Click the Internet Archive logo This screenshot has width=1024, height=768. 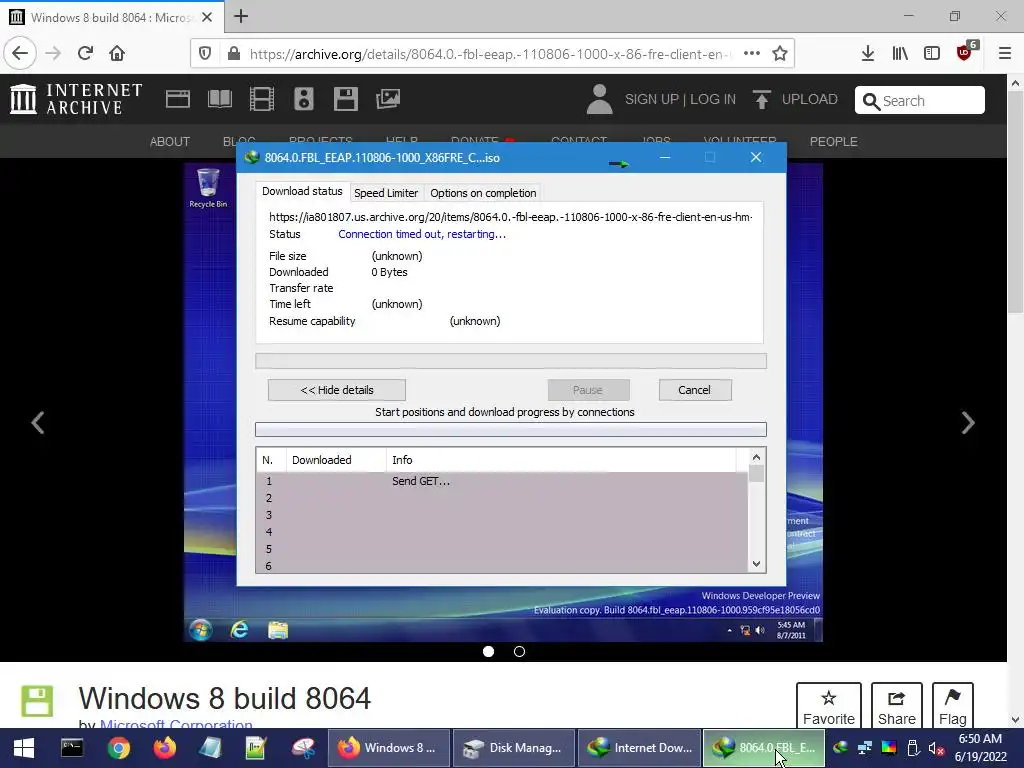pos(76,99)
